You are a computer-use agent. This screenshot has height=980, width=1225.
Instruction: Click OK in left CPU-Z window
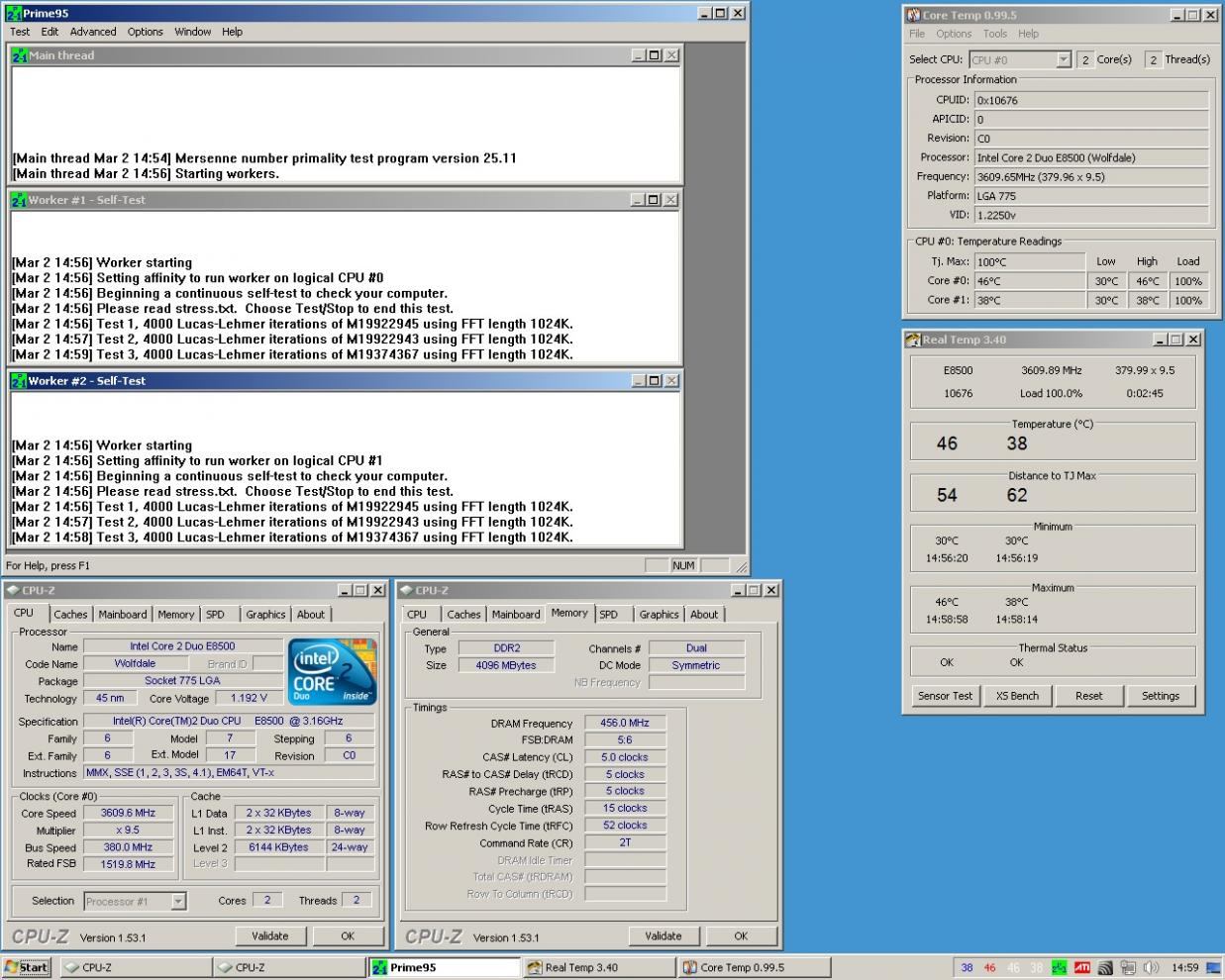tap(348, 935)
